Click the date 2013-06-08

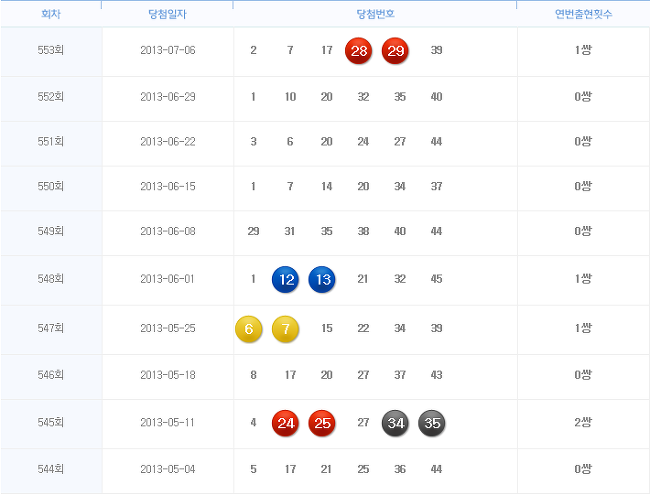pos(167,231)
